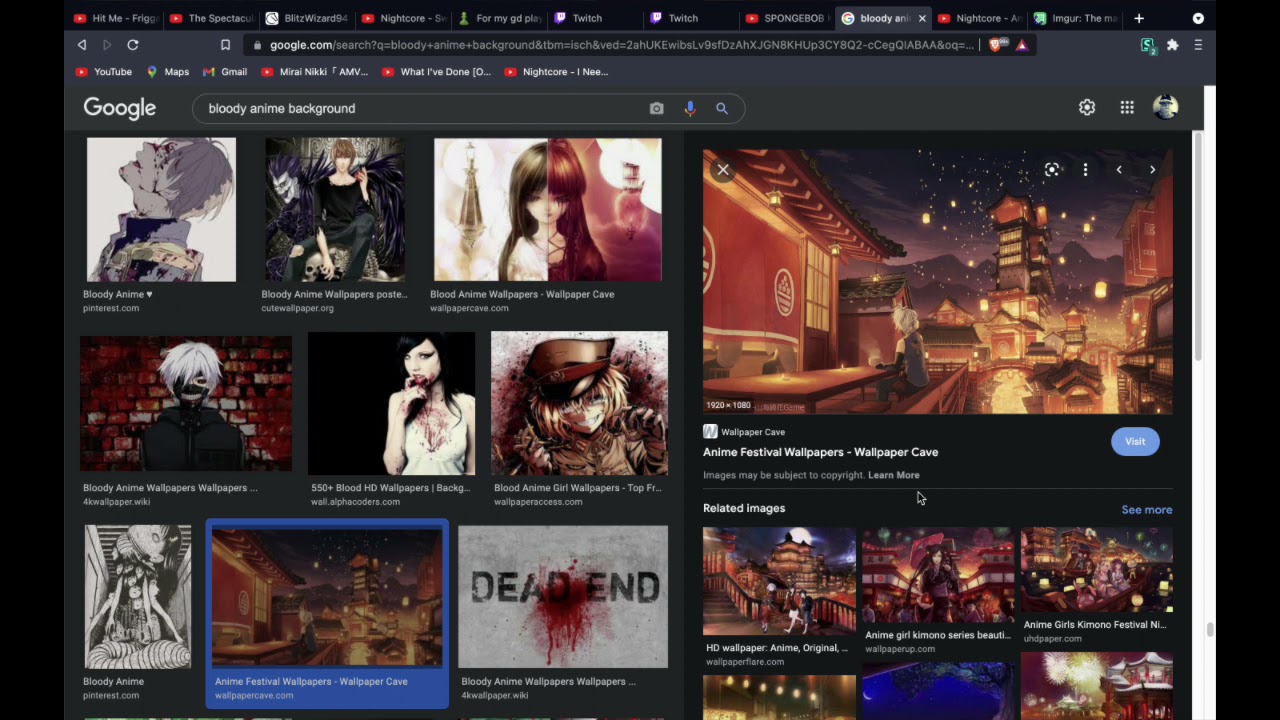
Task: Click in the search text field
Action: pyautogui.click(x=420, y=108)
